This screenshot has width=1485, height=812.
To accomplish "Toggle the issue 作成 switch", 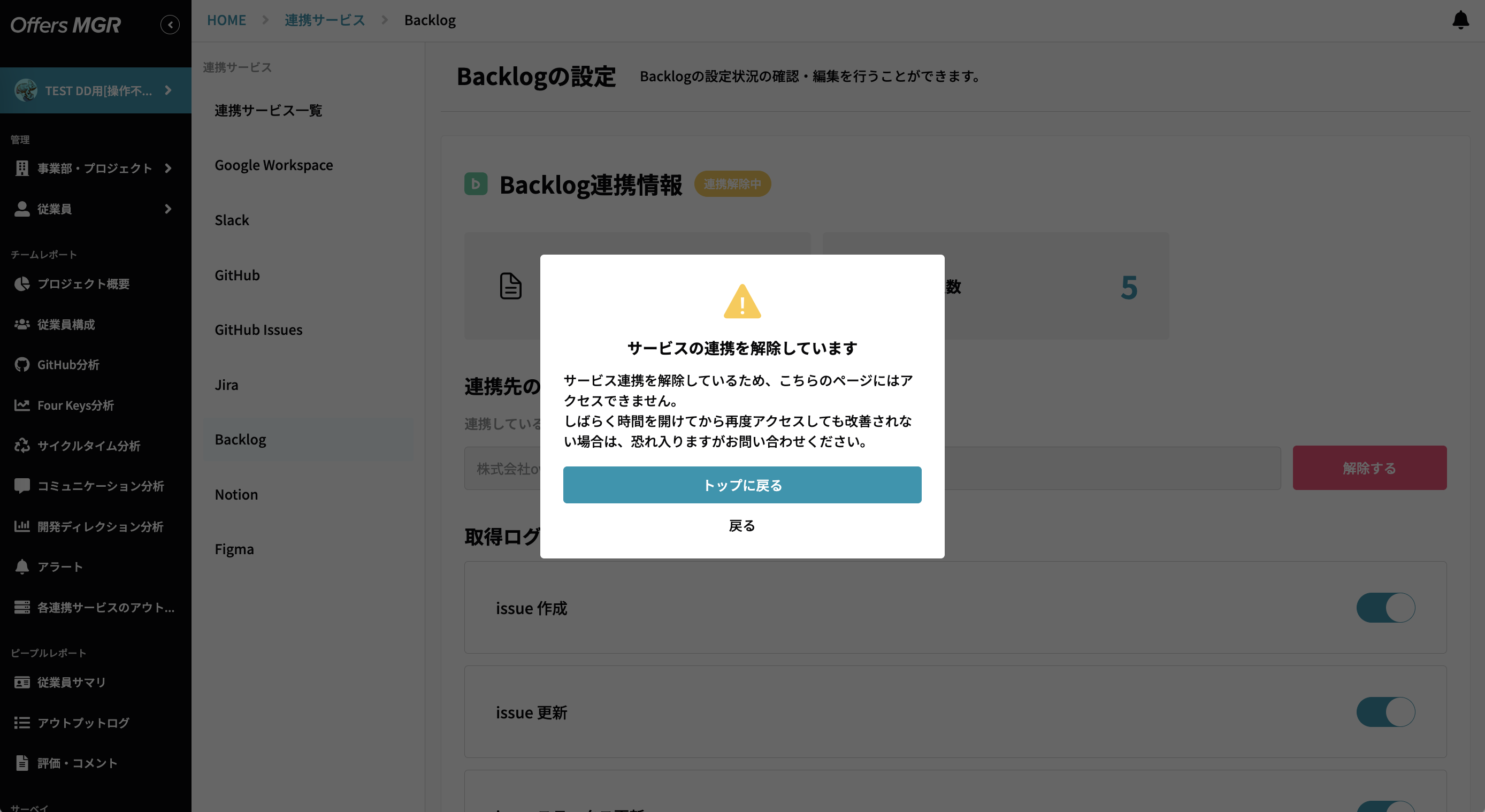I will (x=1386, y=608).
